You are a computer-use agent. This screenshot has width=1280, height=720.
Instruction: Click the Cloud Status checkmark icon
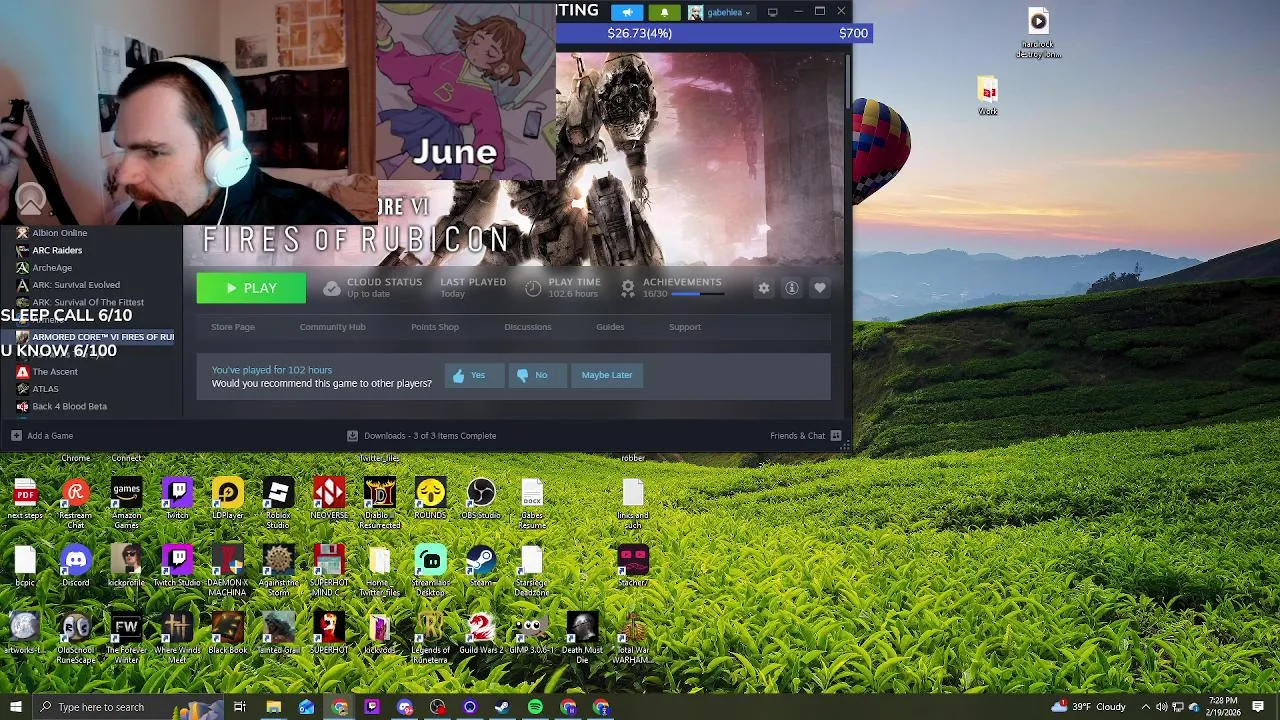click(332, 288)
